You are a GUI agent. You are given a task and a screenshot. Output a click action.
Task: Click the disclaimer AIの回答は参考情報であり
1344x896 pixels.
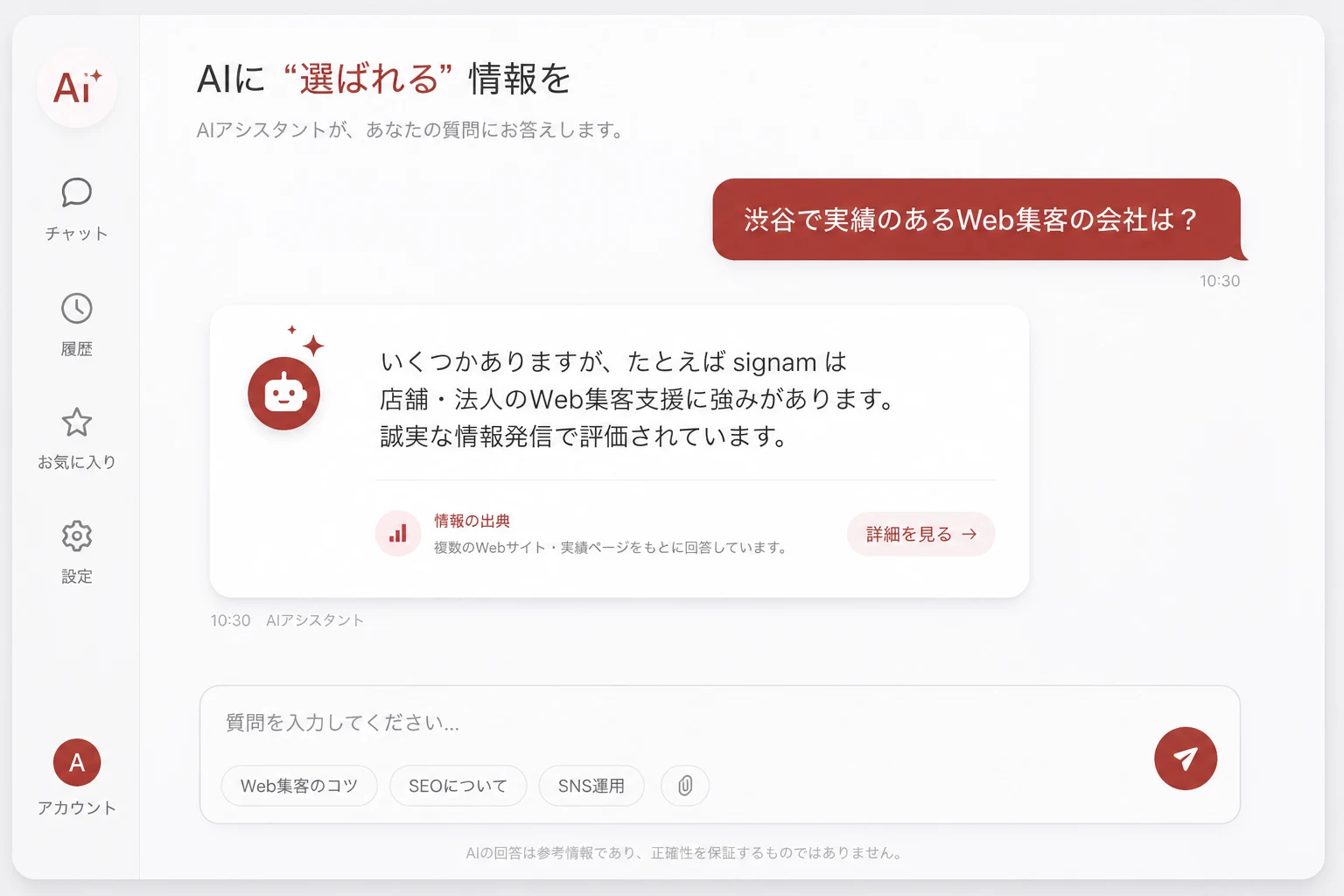click(685, 852)
